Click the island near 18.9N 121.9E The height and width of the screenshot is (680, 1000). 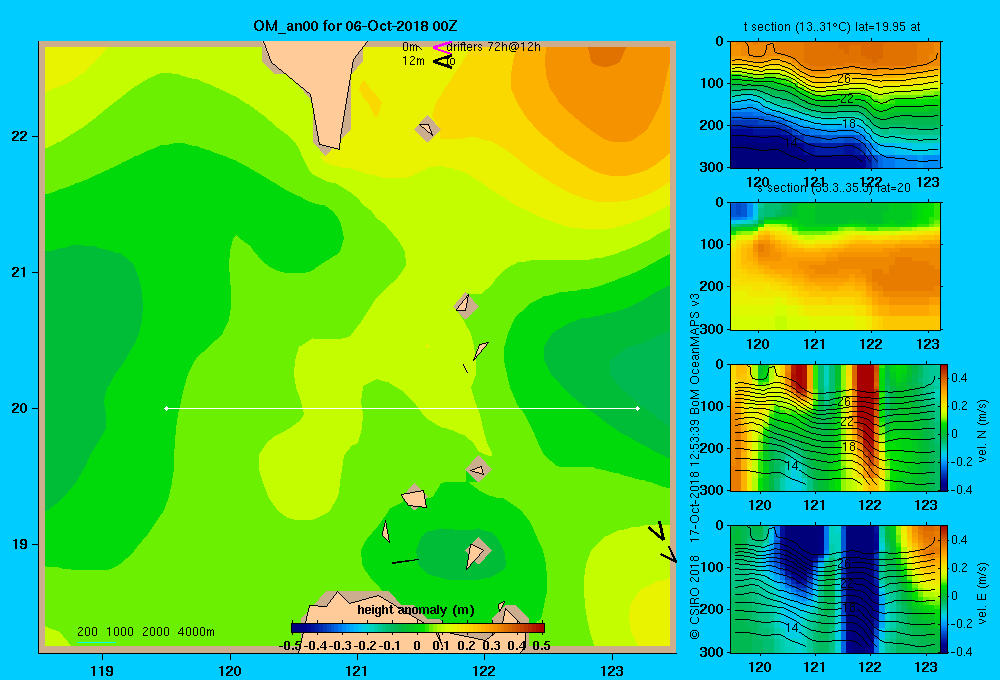[477, 552]
